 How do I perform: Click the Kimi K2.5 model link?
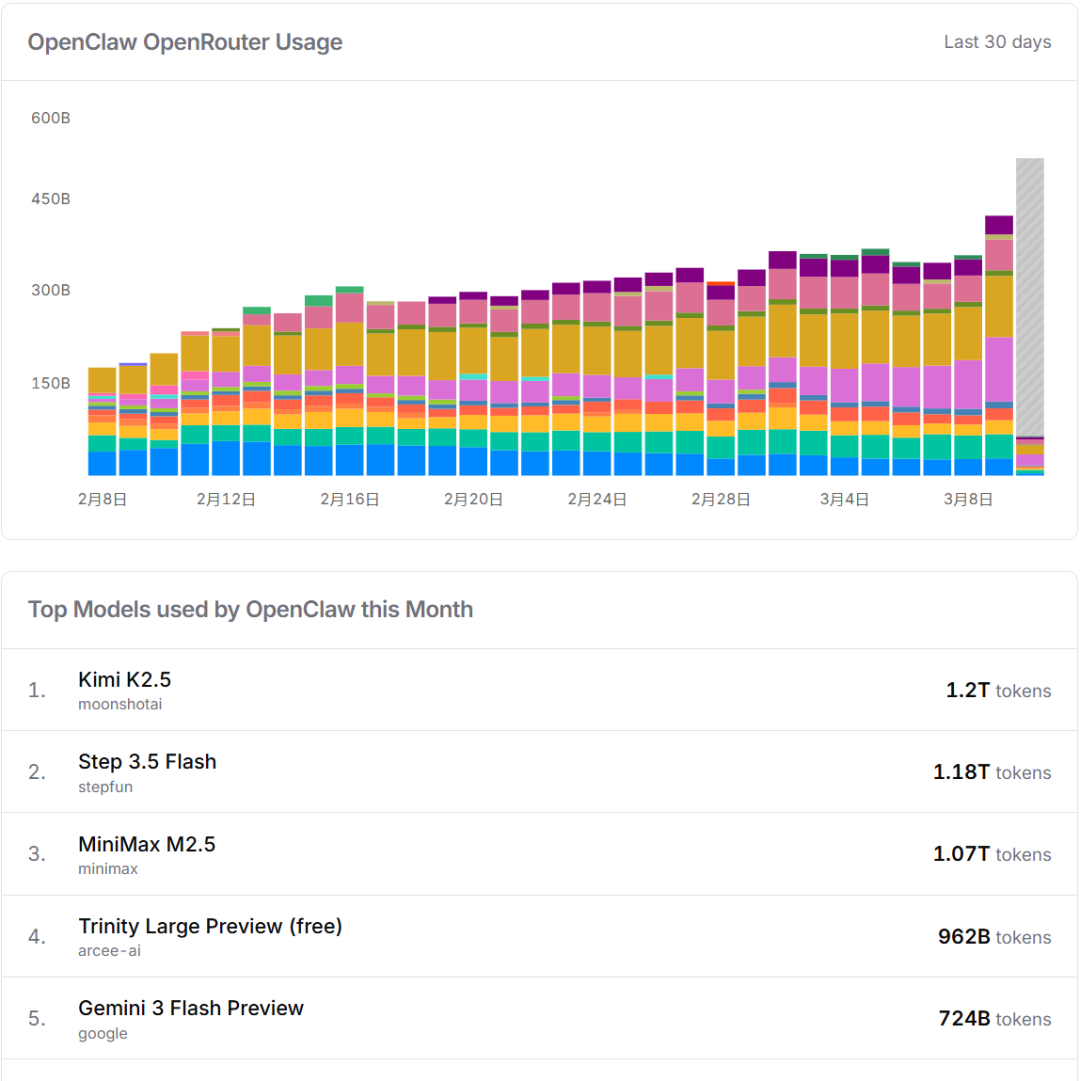click(124, 680)
